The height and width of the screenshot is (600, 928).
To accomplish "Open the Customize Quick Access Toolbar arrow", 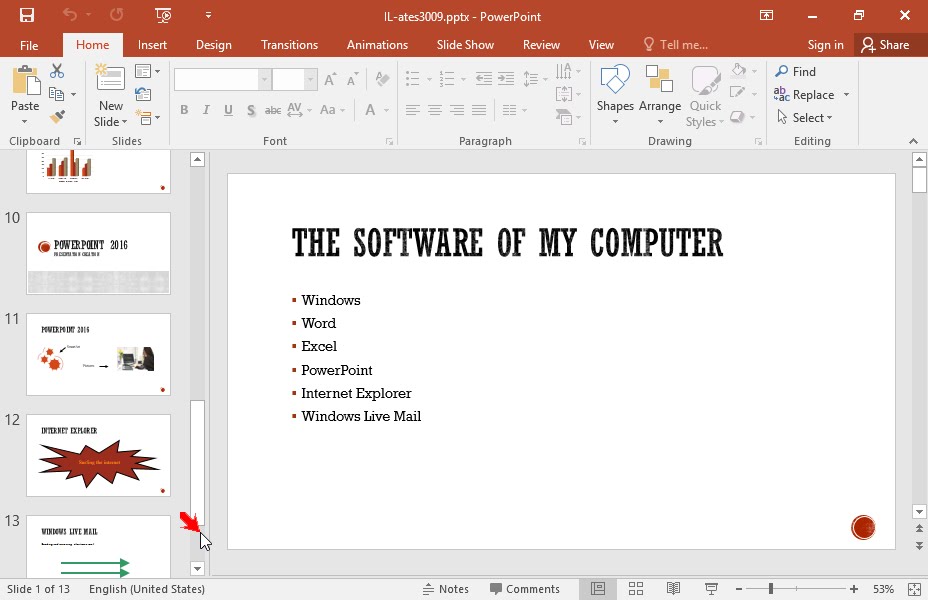I will 208,15.
